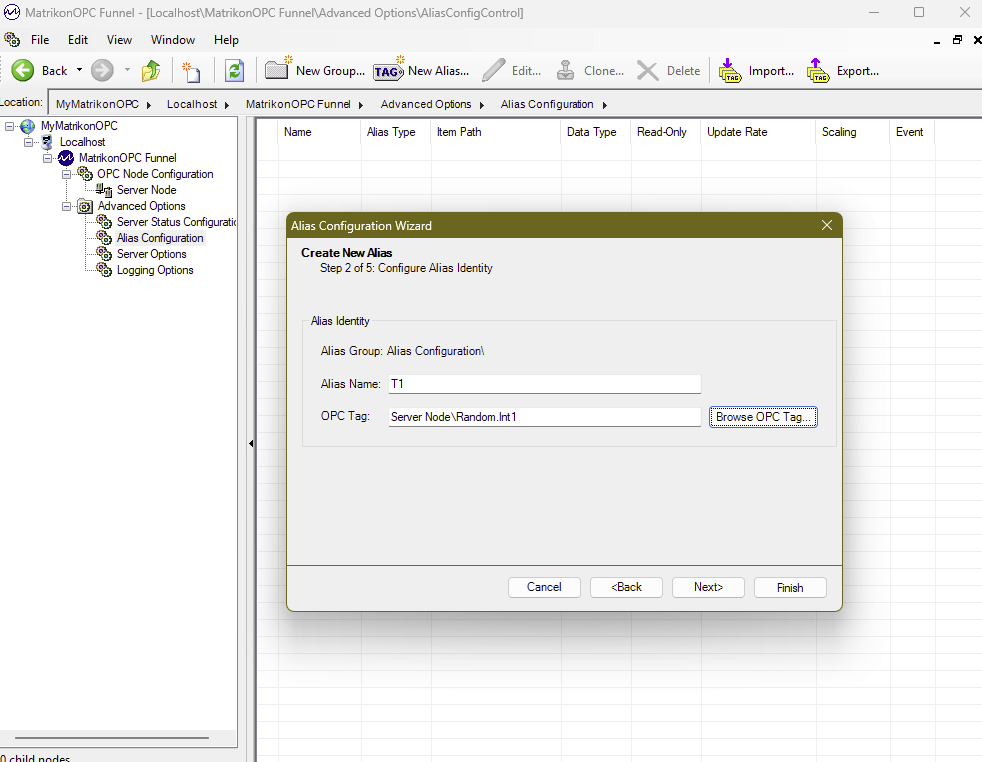Click the OPC Node Configuration gears icon
Image resolution: width=982 pixels, height=762 pixels.
point(85,173)
